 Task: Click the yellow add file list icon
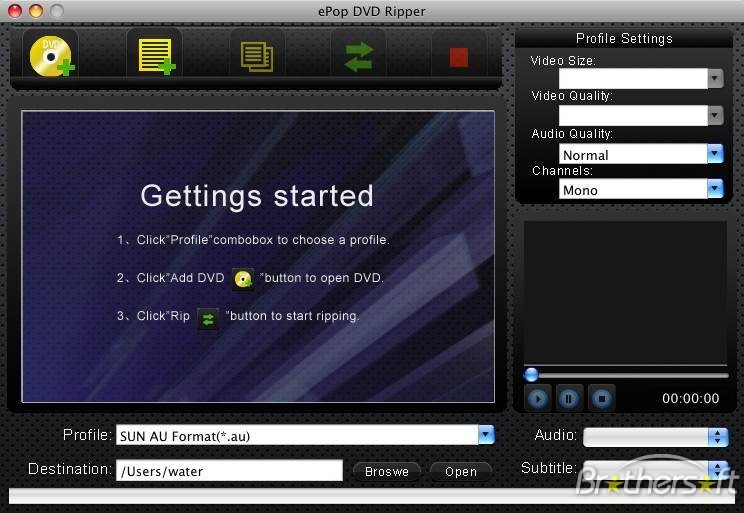pos(156,56)
